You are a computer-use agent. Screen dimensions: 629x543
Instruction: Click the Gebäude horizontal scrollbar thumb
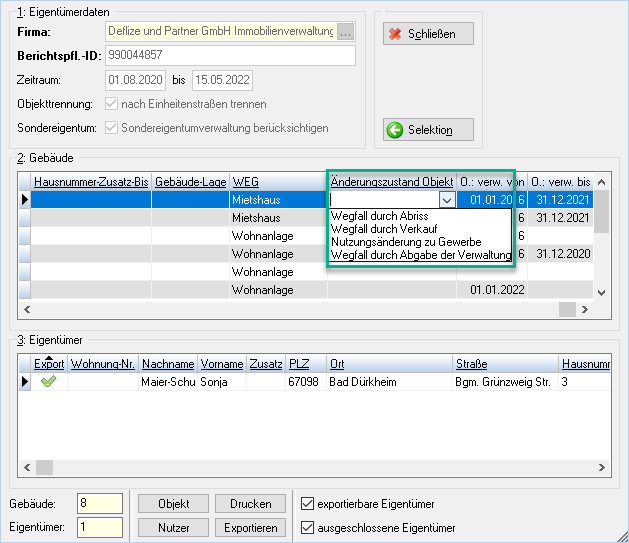(567, 309)
